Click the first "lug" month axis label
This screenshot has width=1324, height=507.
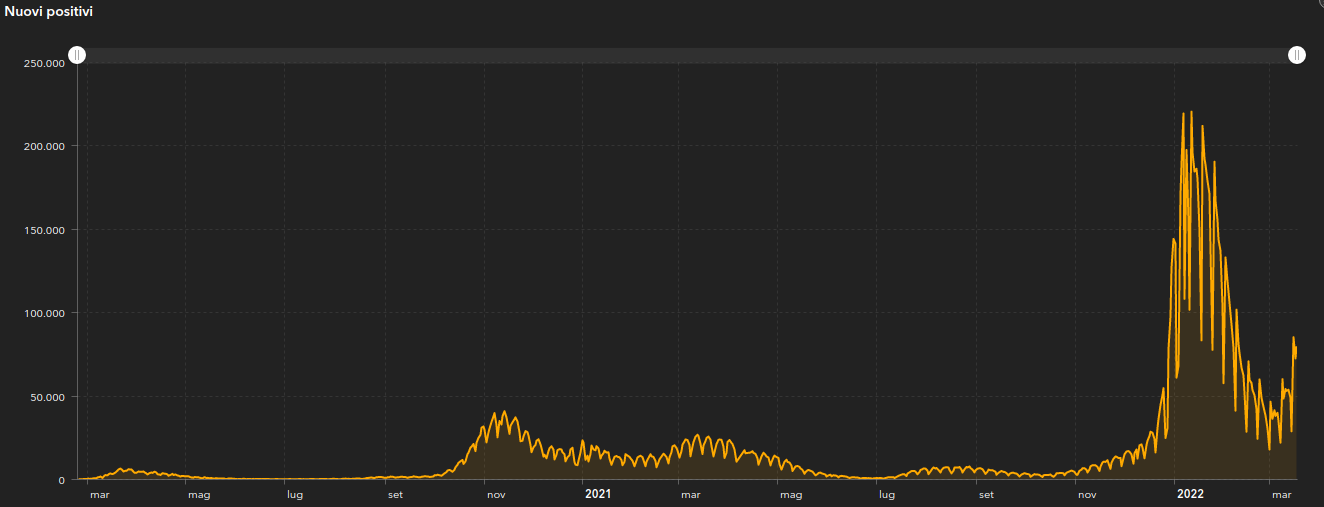click(295, 494)
